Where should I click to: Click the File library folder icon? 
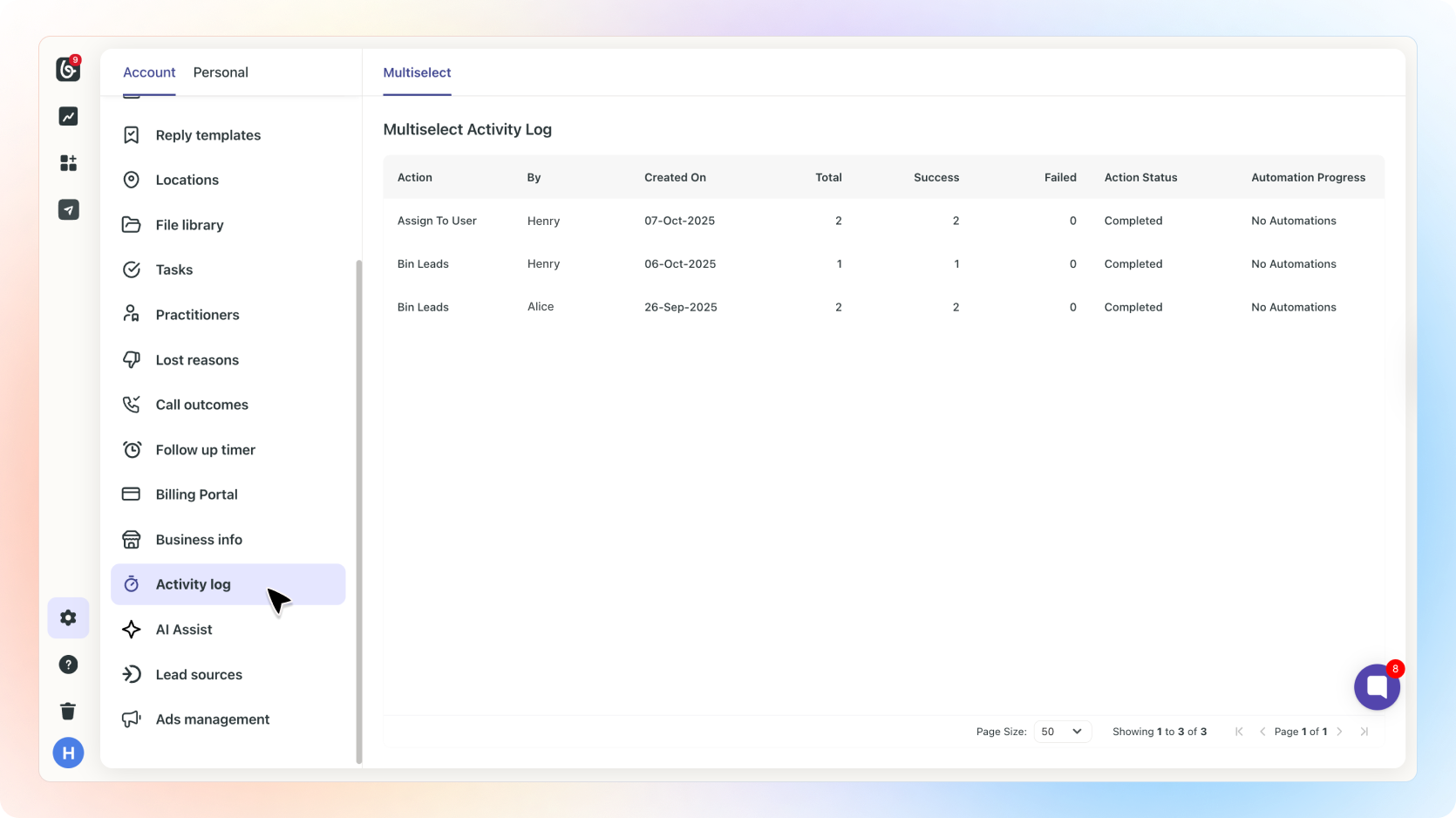(132, 225)
